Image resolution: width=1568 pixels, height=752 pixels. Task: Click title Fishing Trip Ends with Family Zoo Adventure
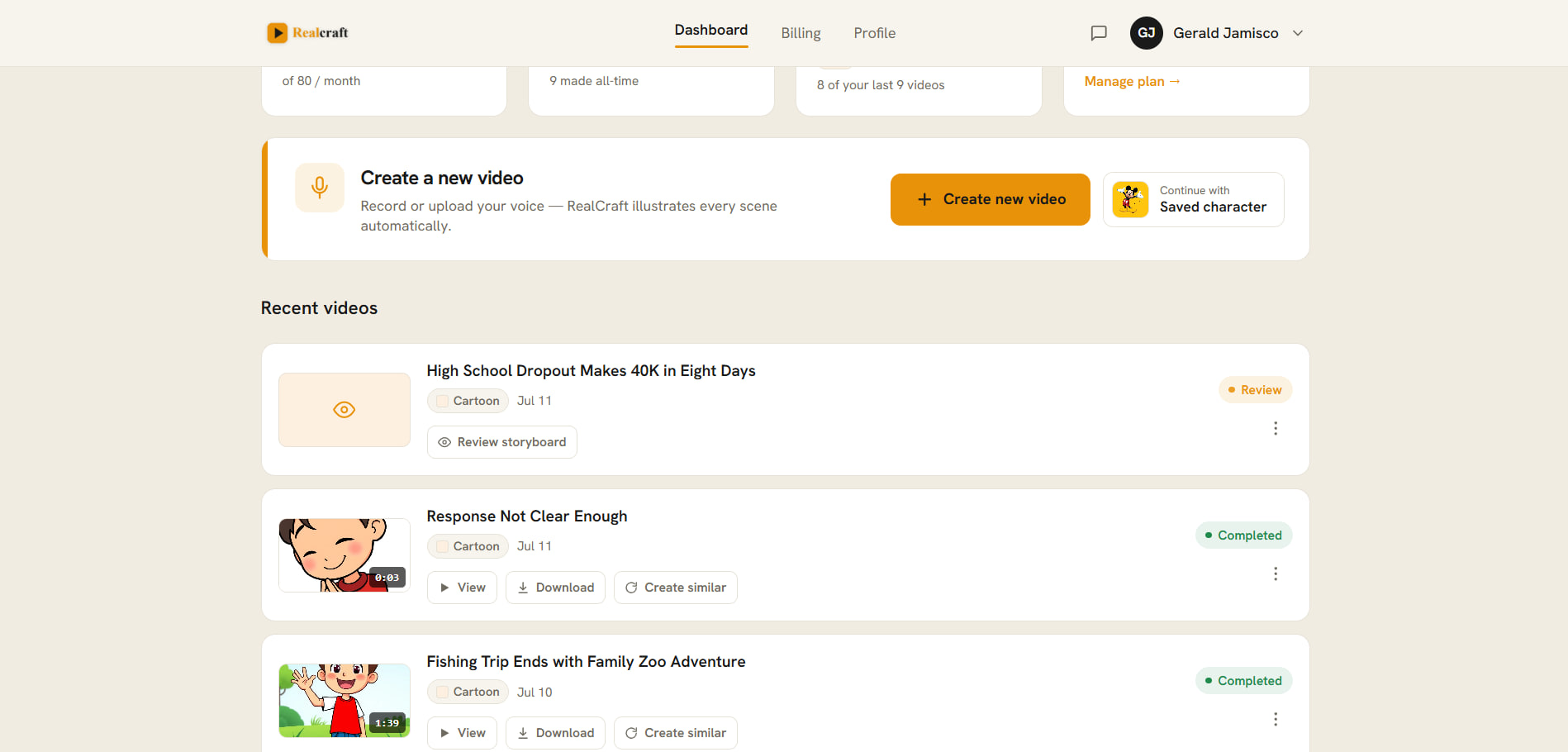(587, 662)
